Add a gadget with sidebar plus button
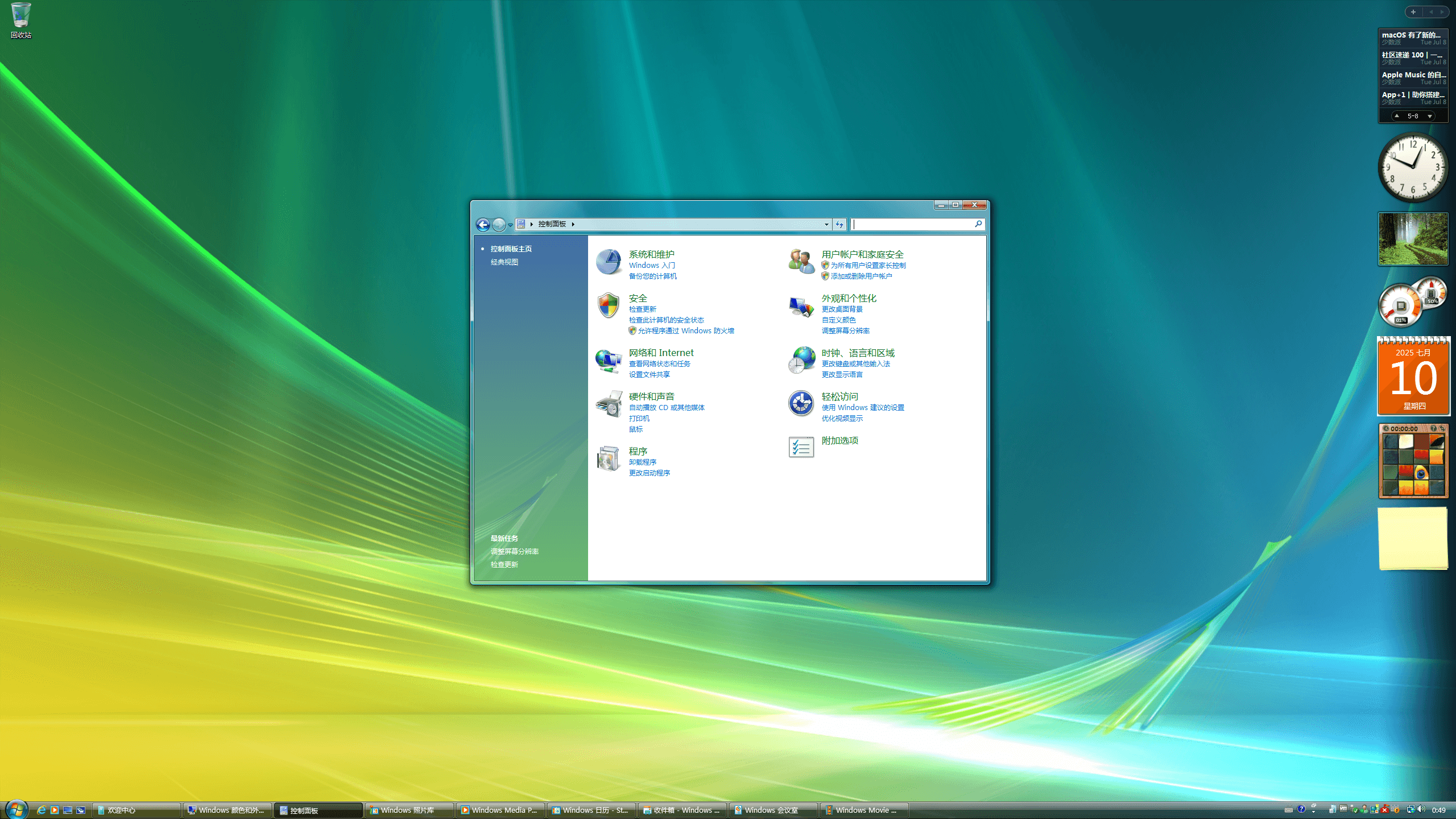Viewport: 1456px width, 819px height. (1413, 12)
